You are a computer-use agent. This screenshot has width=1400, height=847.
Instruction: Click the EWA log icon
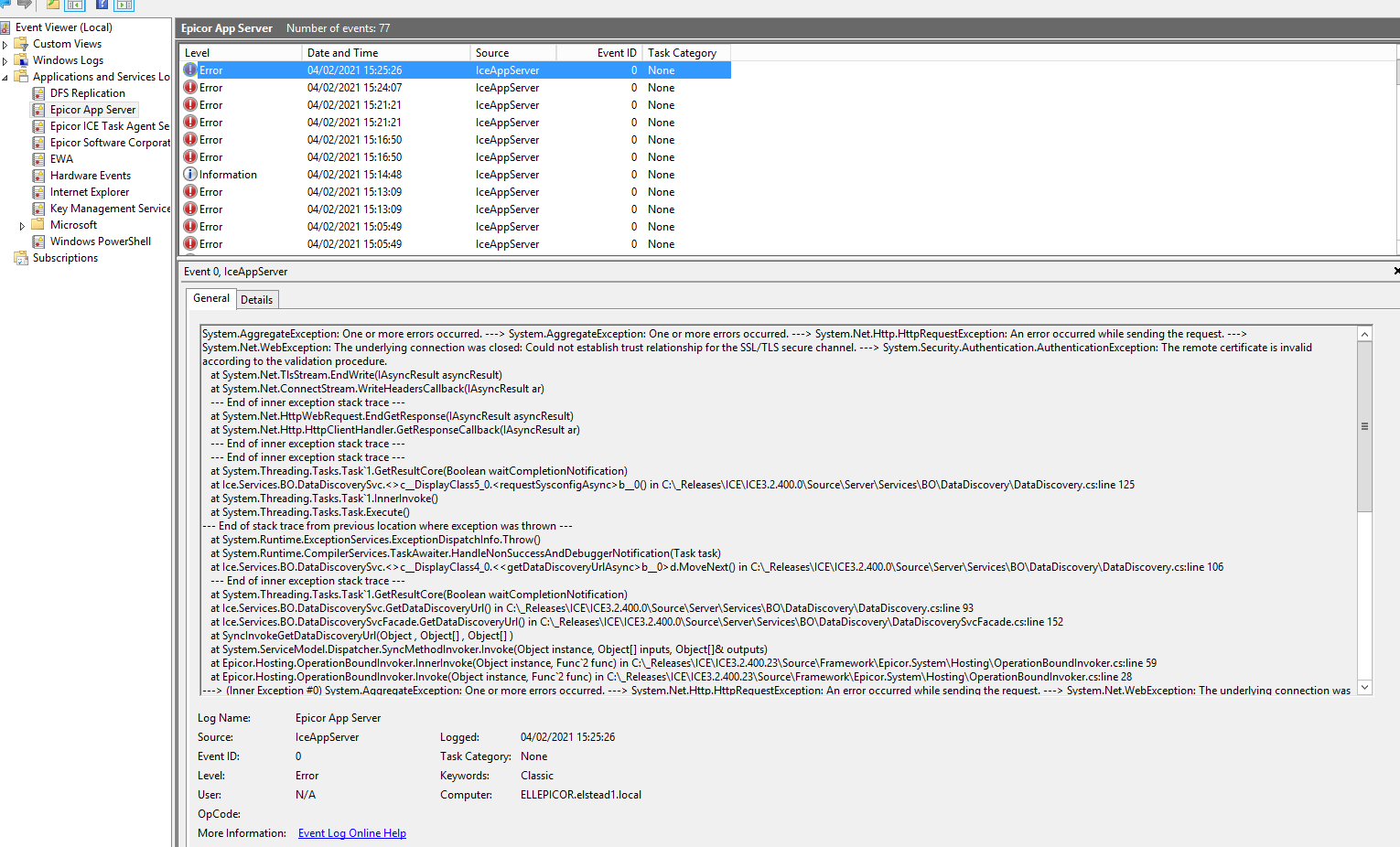(x=38, y=159)
